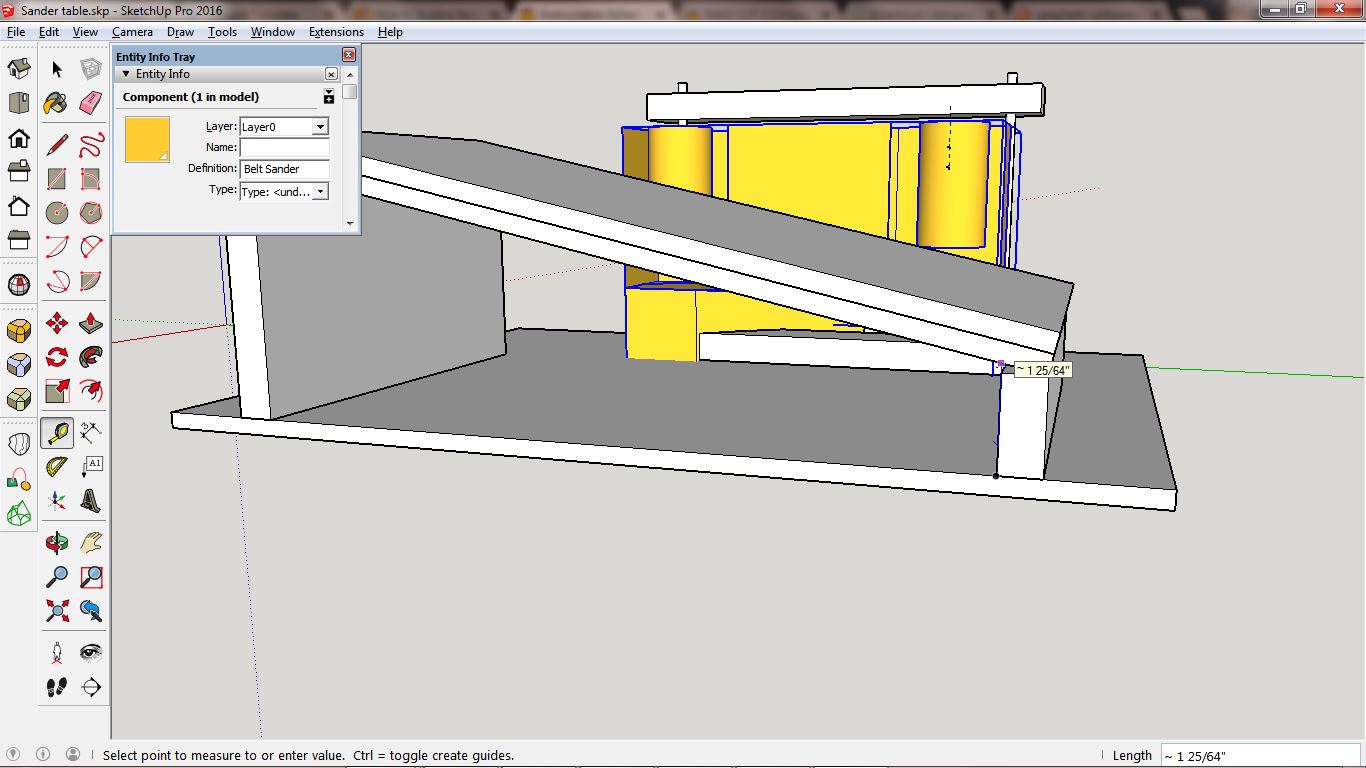The image size is (1366, 768).
Task: Activate the Look Around eye tool
Action: (90, 653)
